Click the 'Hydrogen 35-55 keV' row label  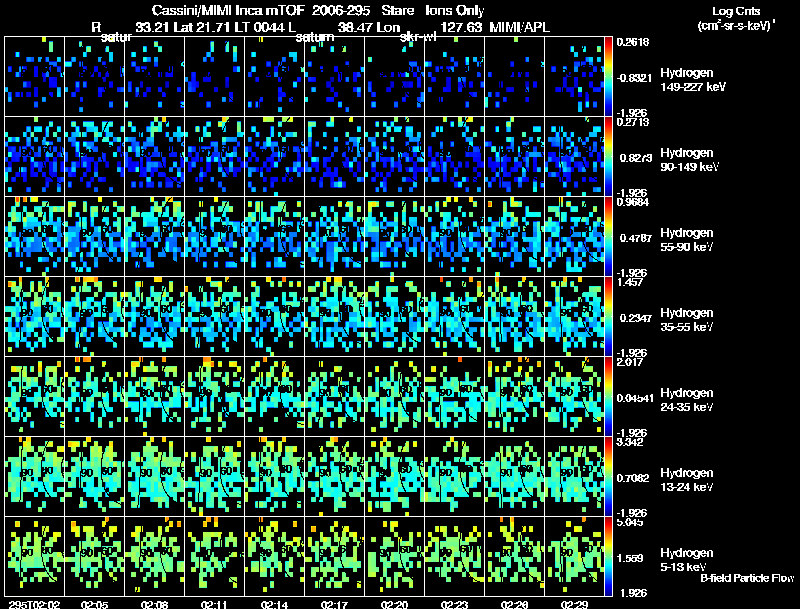(x=687, y=320)
